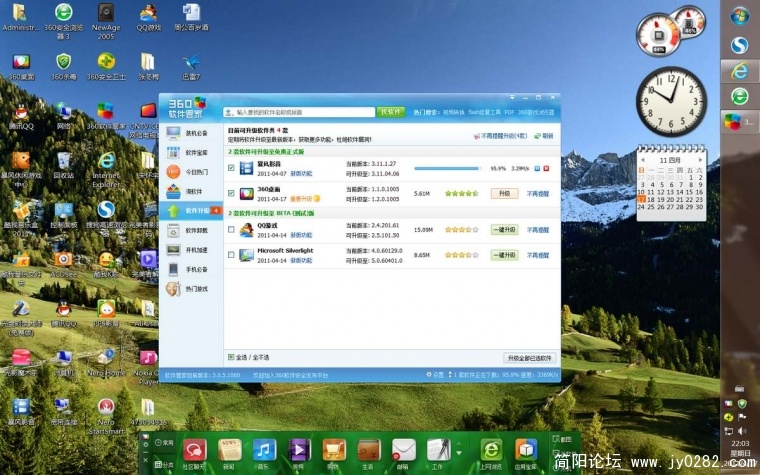Click next month arrow on calendar gadget
The width and height of the screenshot is (760, 475).
tap(700, 159)
